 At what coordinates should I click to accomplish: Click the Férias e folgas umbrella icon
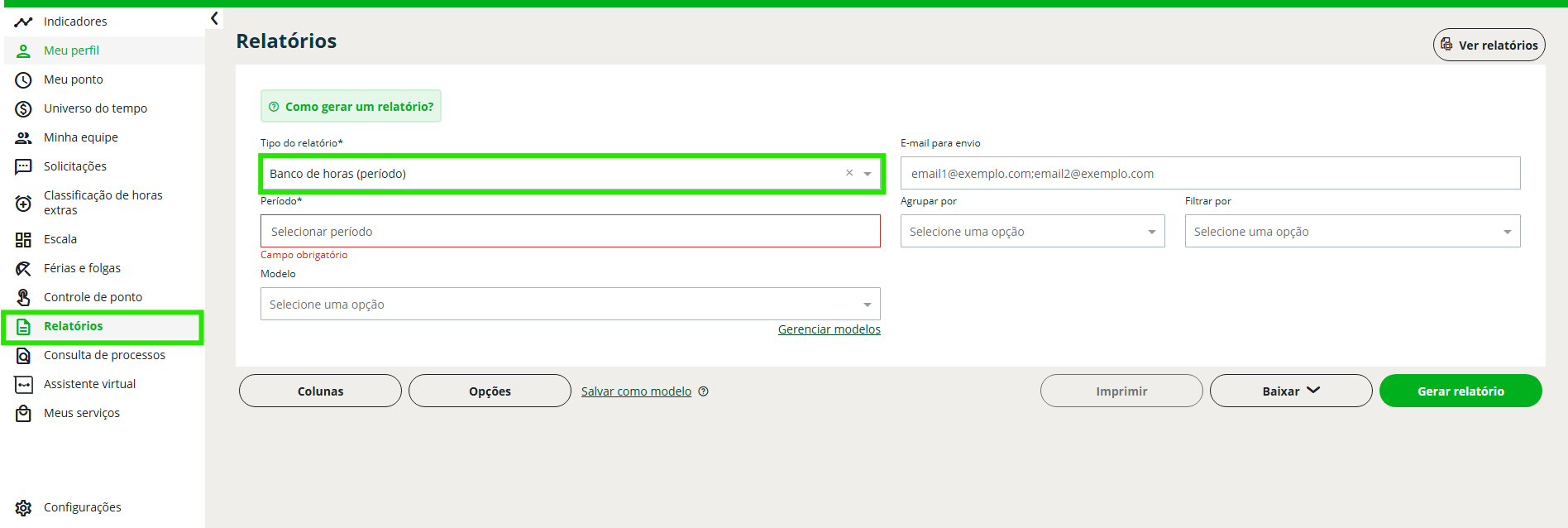(23, 268)
